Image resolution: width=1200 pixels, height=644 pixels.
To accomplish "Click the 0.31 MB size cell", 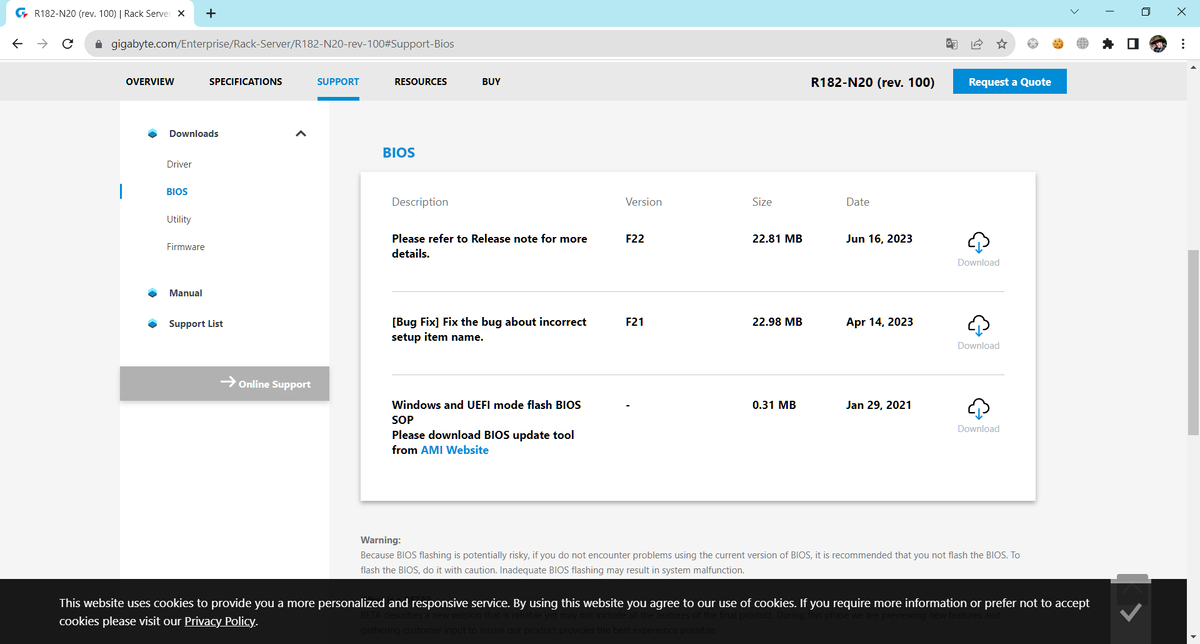I will (774, 405).
